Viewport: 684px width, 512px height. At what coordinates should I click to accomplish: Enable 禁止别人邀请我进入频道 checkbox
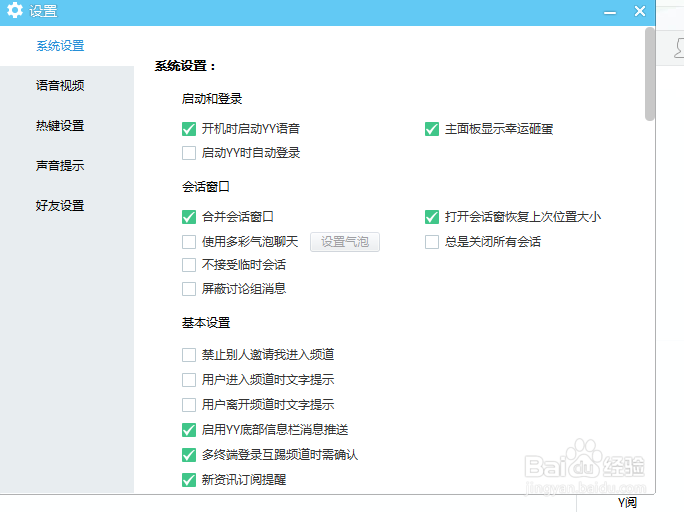[x=189, y=355]
